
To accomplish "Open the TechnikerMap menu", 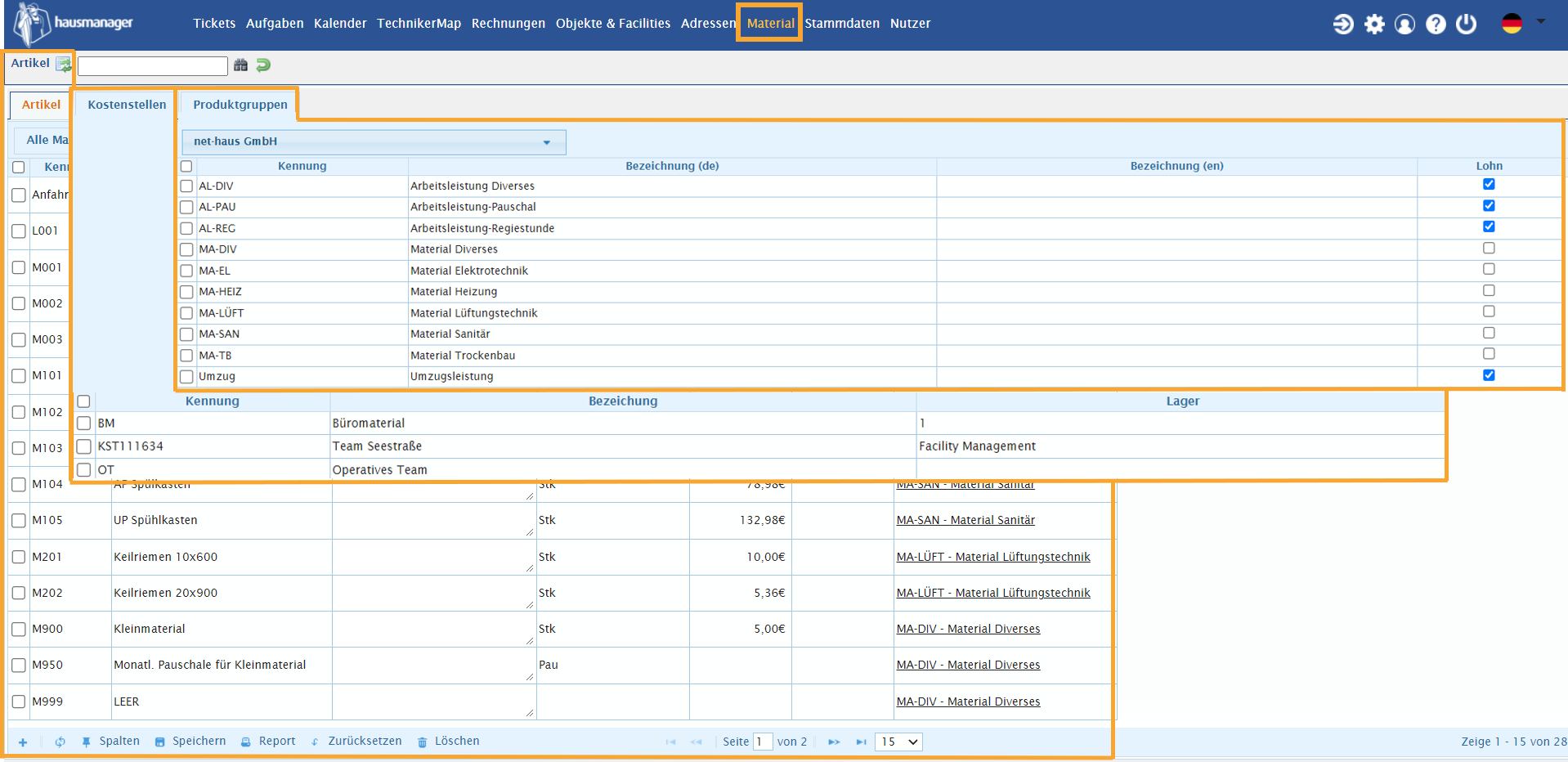I will [419, 24].
